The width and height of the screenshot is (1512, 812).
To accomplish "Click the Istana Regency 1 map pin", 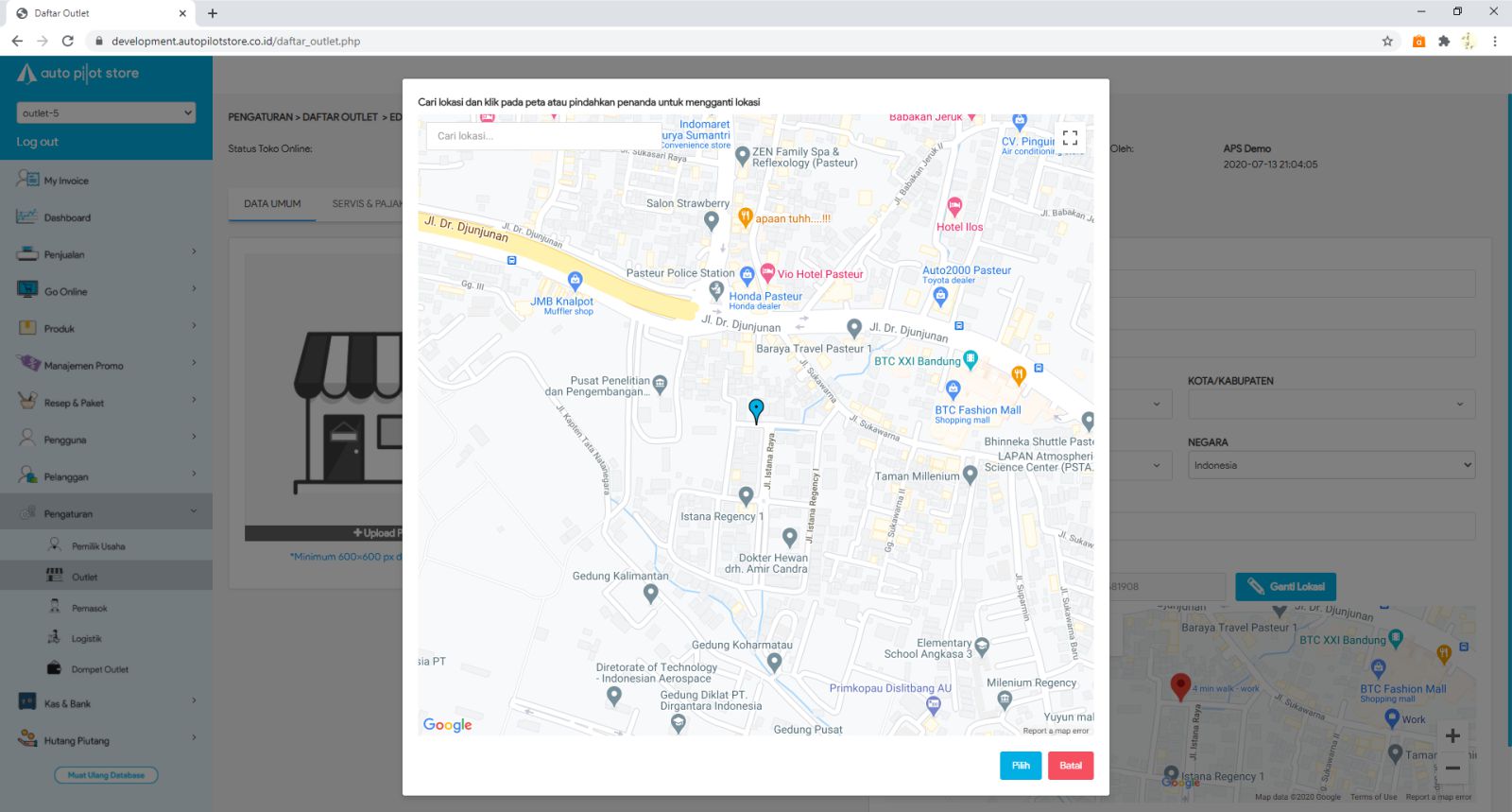I will click(x=746, y=495).
